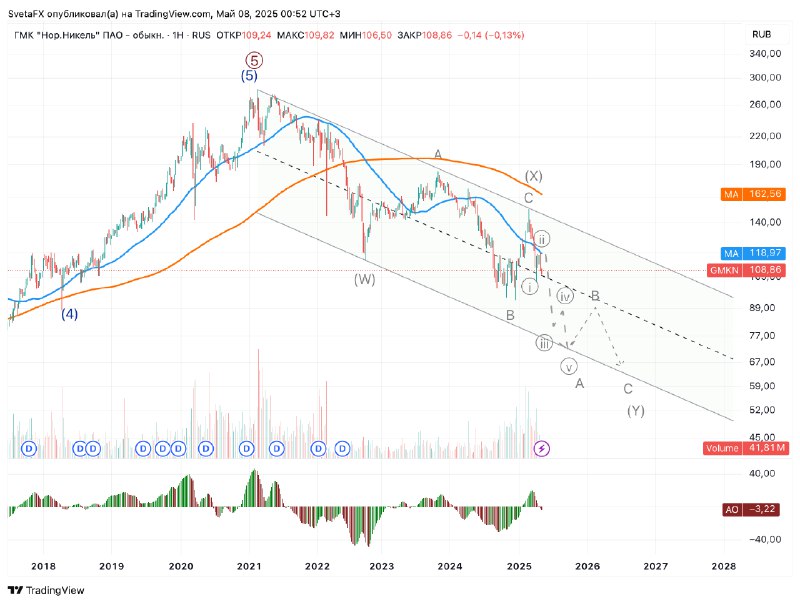Click the 140,00 price axis label
800x604 pixels.
click(765, 222)
